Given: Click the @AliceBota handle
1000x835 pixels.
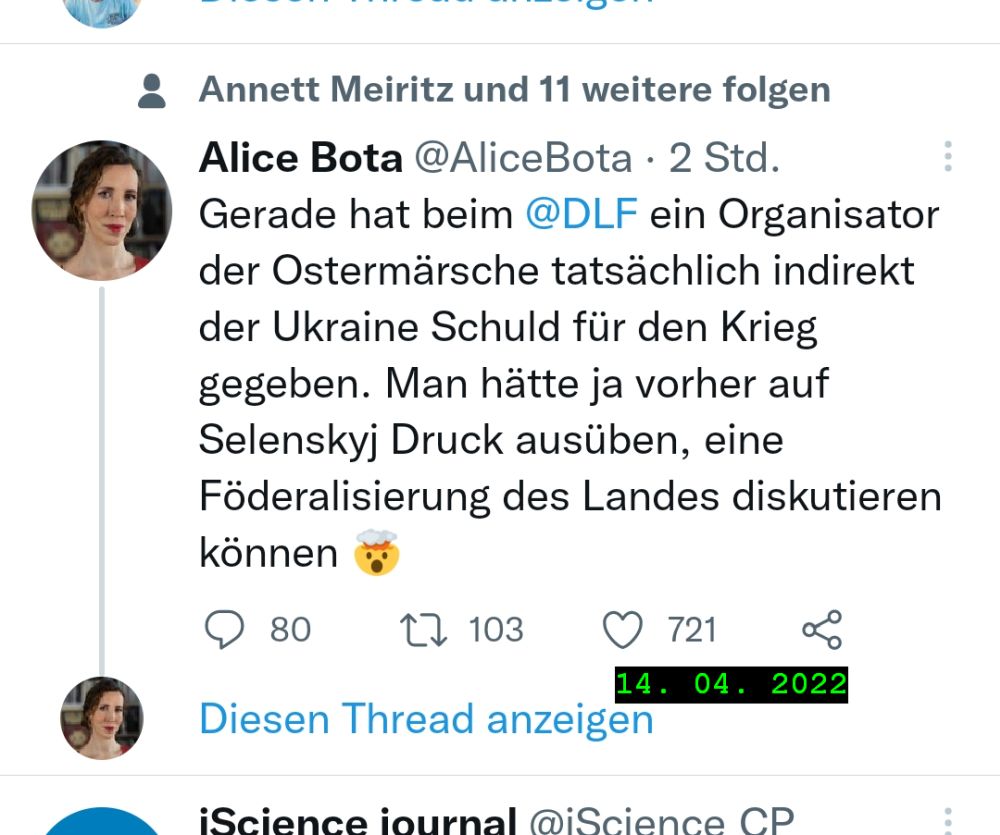Looking at the screenshot, I should tap(523, 158).
